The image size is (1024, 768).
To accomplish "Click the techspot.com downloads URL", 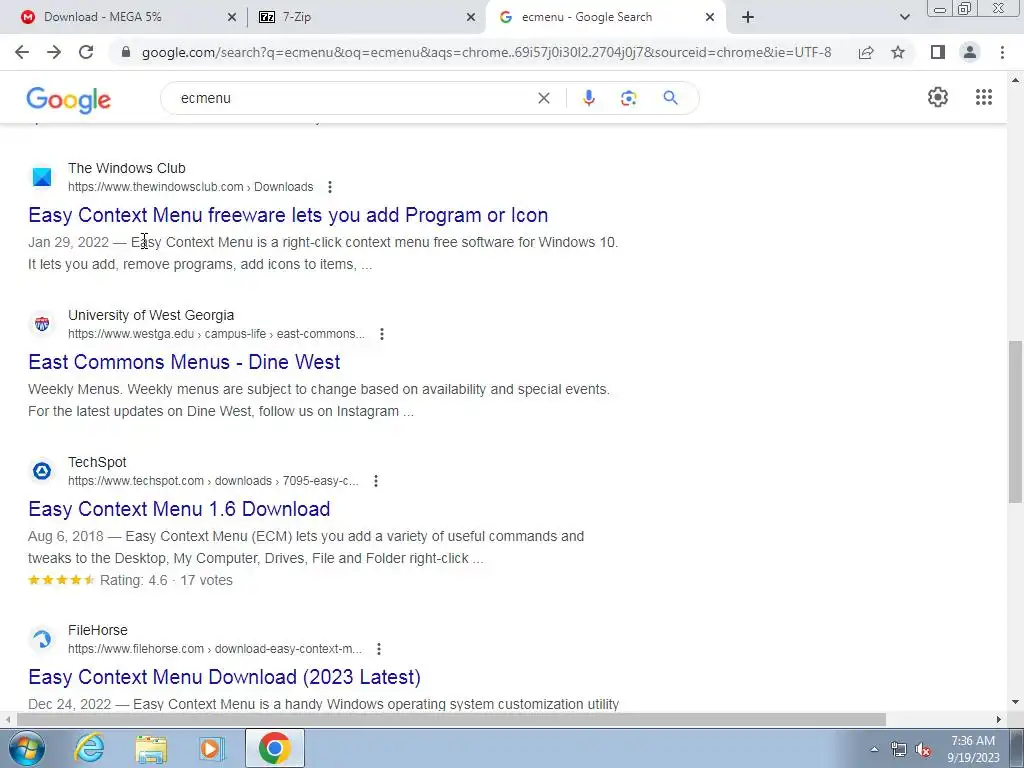I will click(213, 481).
